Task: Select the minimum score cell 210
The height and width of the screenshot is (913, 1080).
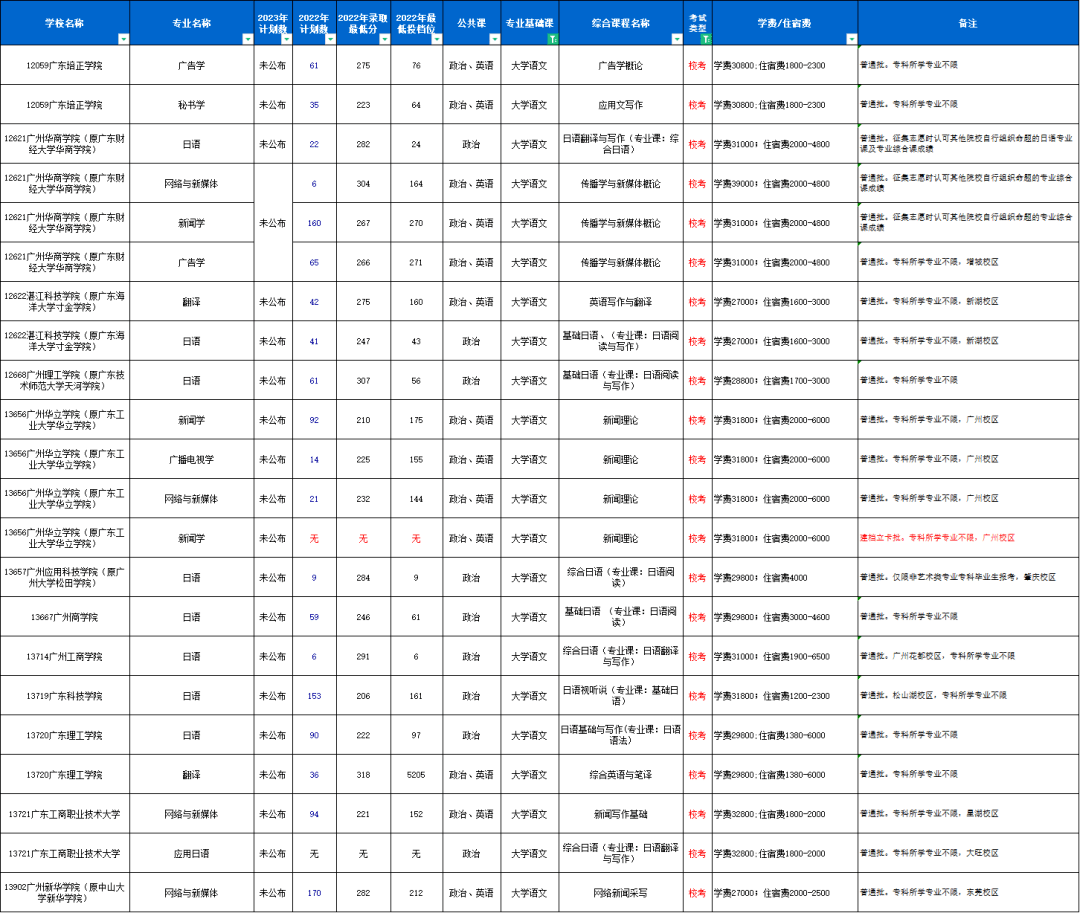Action: [363, 420]
